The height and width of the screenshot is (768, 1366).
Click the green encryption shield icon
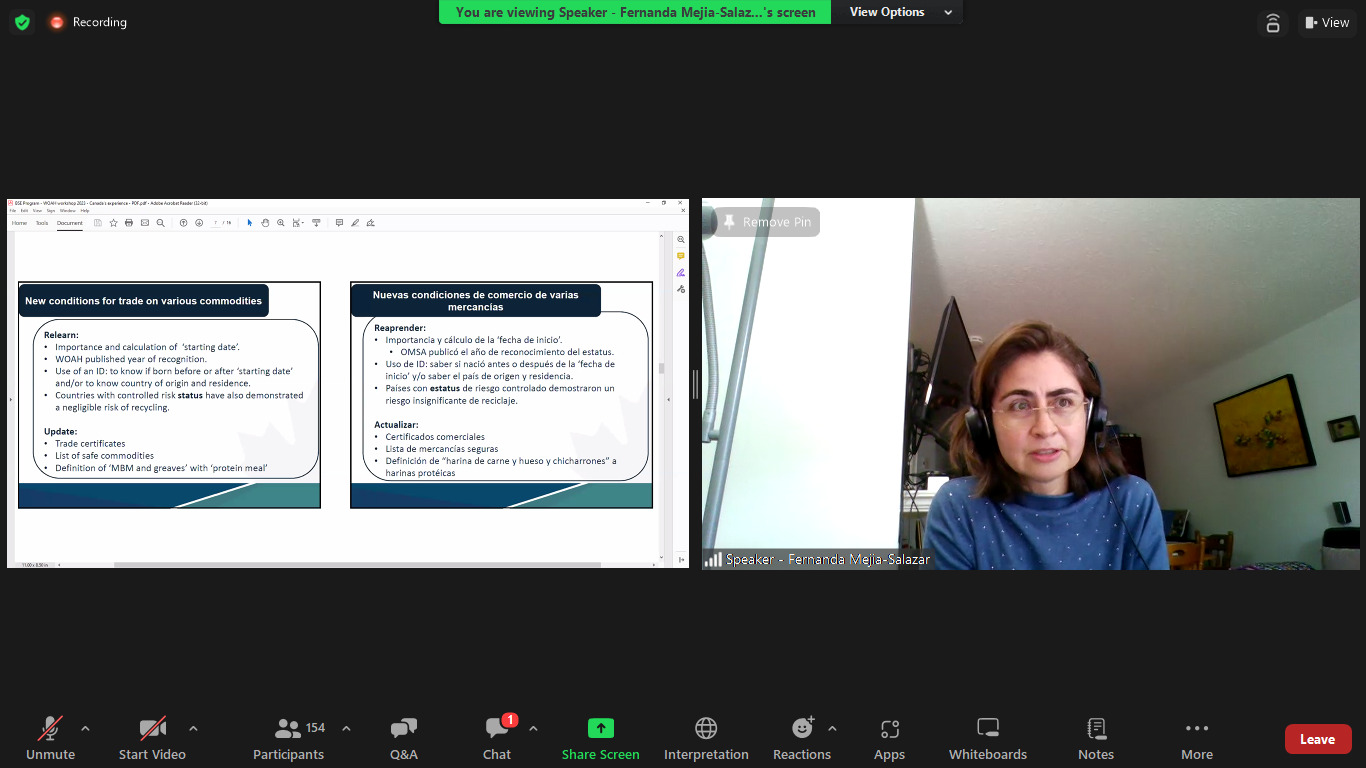pyautogui.click(x=22, y=22)
